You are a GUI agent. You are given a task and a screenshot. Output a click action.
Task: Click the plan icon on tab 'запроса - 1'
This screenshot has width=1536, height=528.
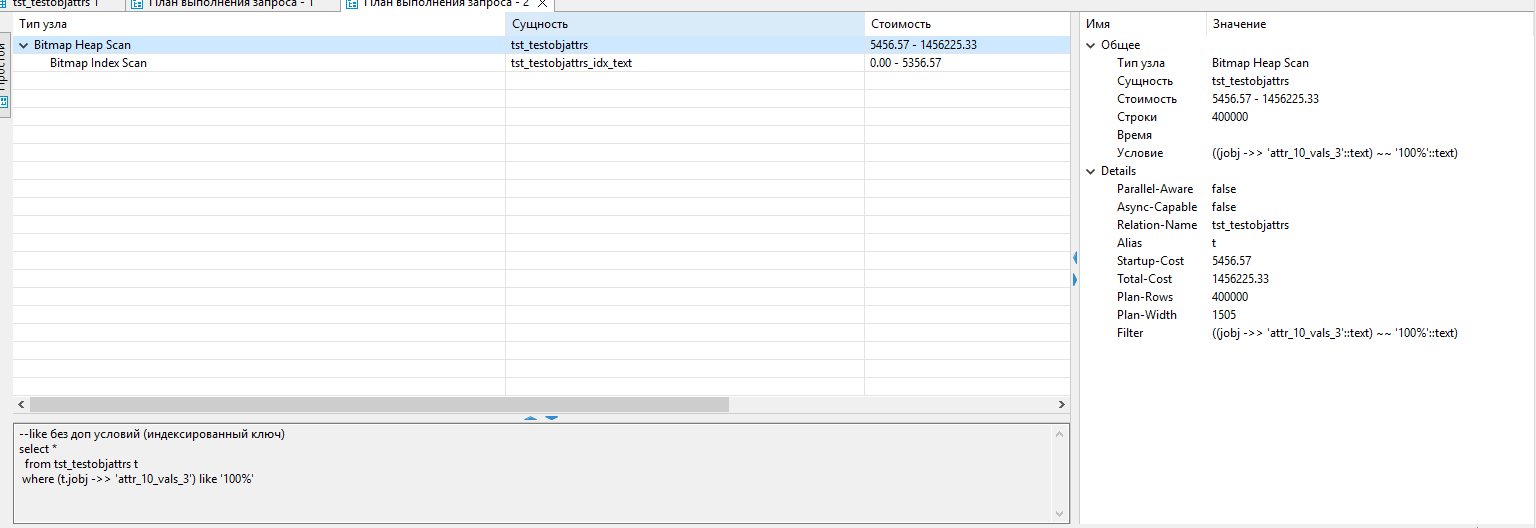pyautogui.click(x=137, y=4)
